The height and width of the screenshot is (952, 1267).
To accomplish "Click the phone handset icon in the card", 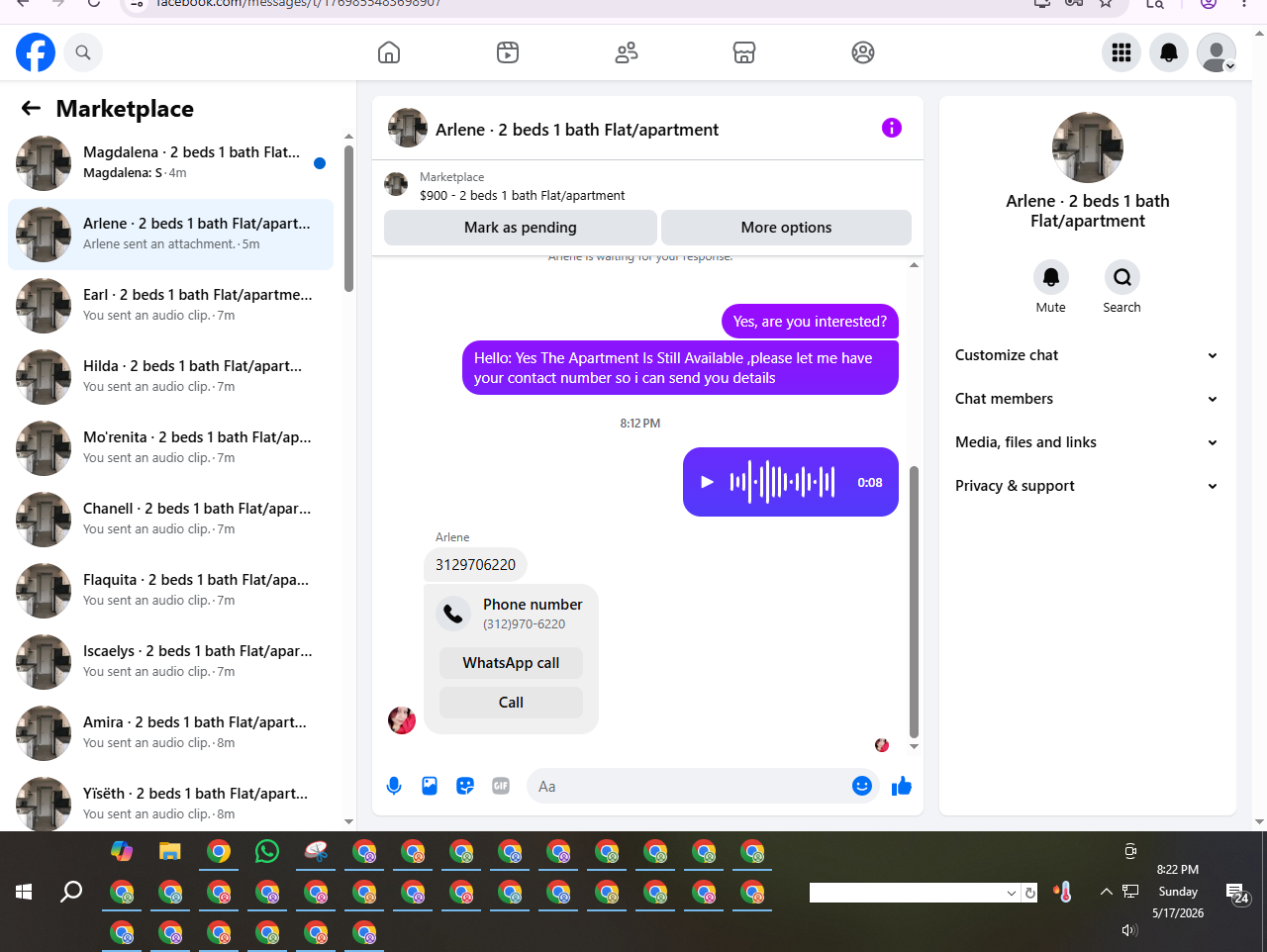I will pos(453,614).
